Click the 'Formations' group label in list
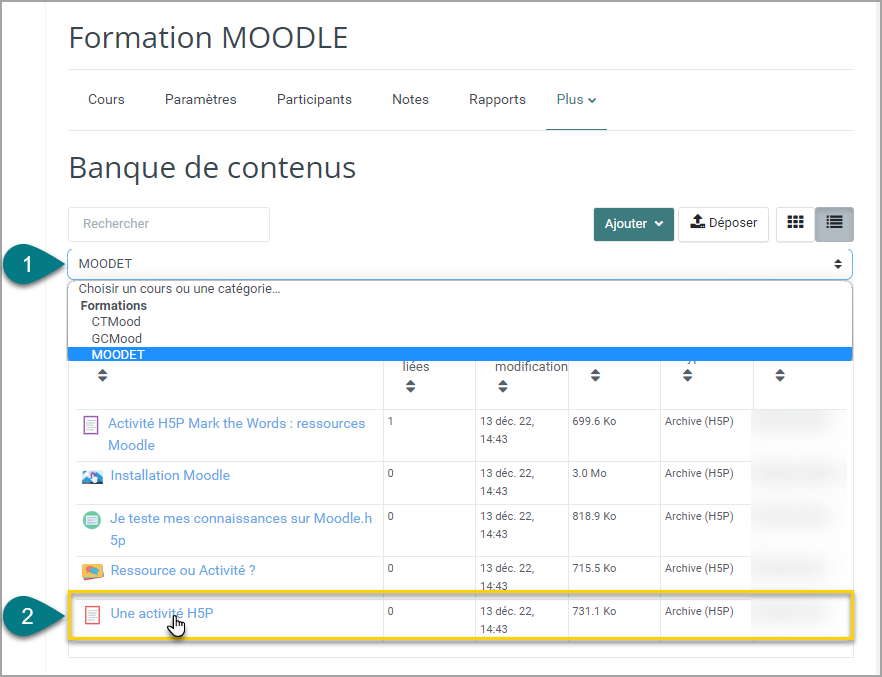Image resolution: width=882 pixels, height=677 pixels. (x=114, y=305)
